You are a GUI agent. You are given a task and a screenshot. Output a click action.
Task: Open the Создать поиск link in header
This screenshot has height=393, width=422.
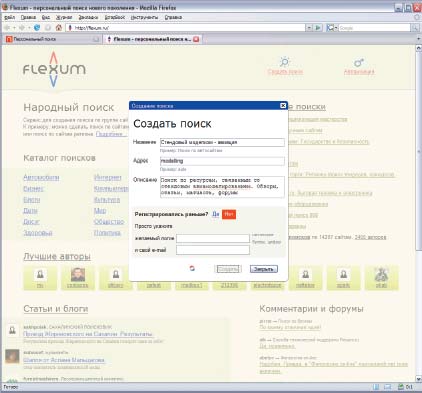pos(285,72)
